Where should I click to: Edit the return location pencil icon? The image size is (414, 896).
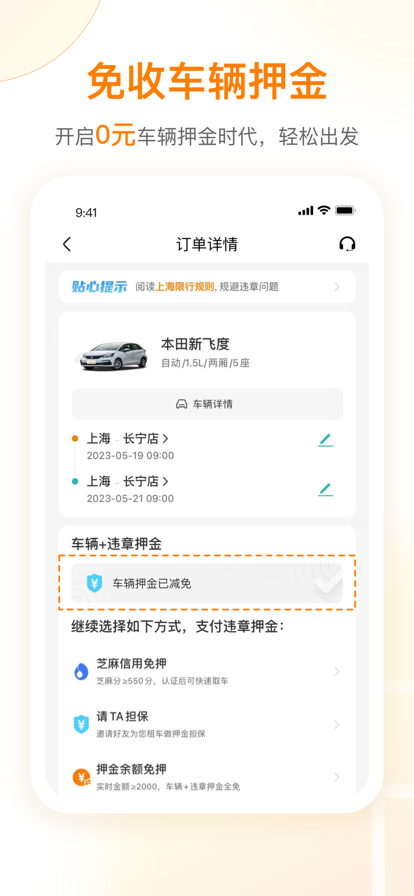pos(325,489)
